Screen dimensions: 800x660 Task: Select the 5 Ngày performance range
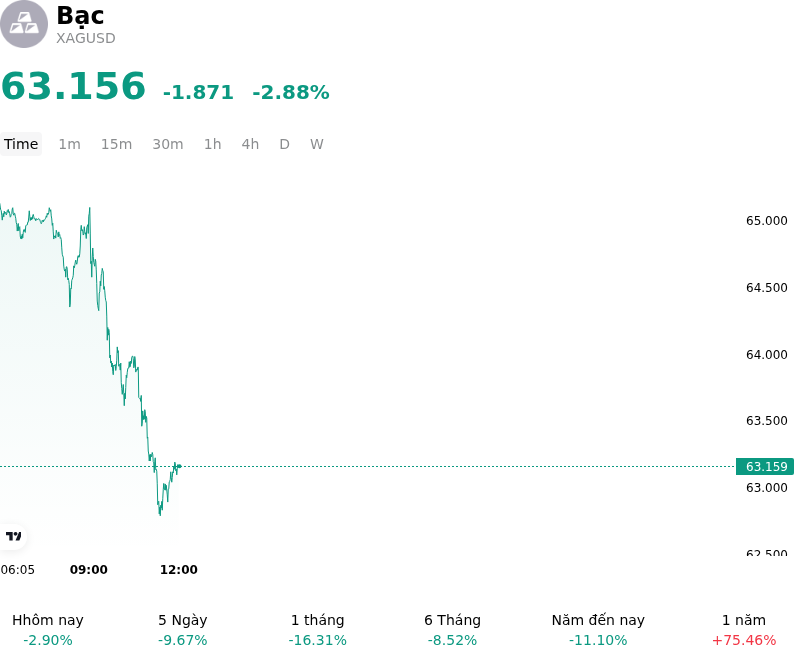(x=183, y=630)
